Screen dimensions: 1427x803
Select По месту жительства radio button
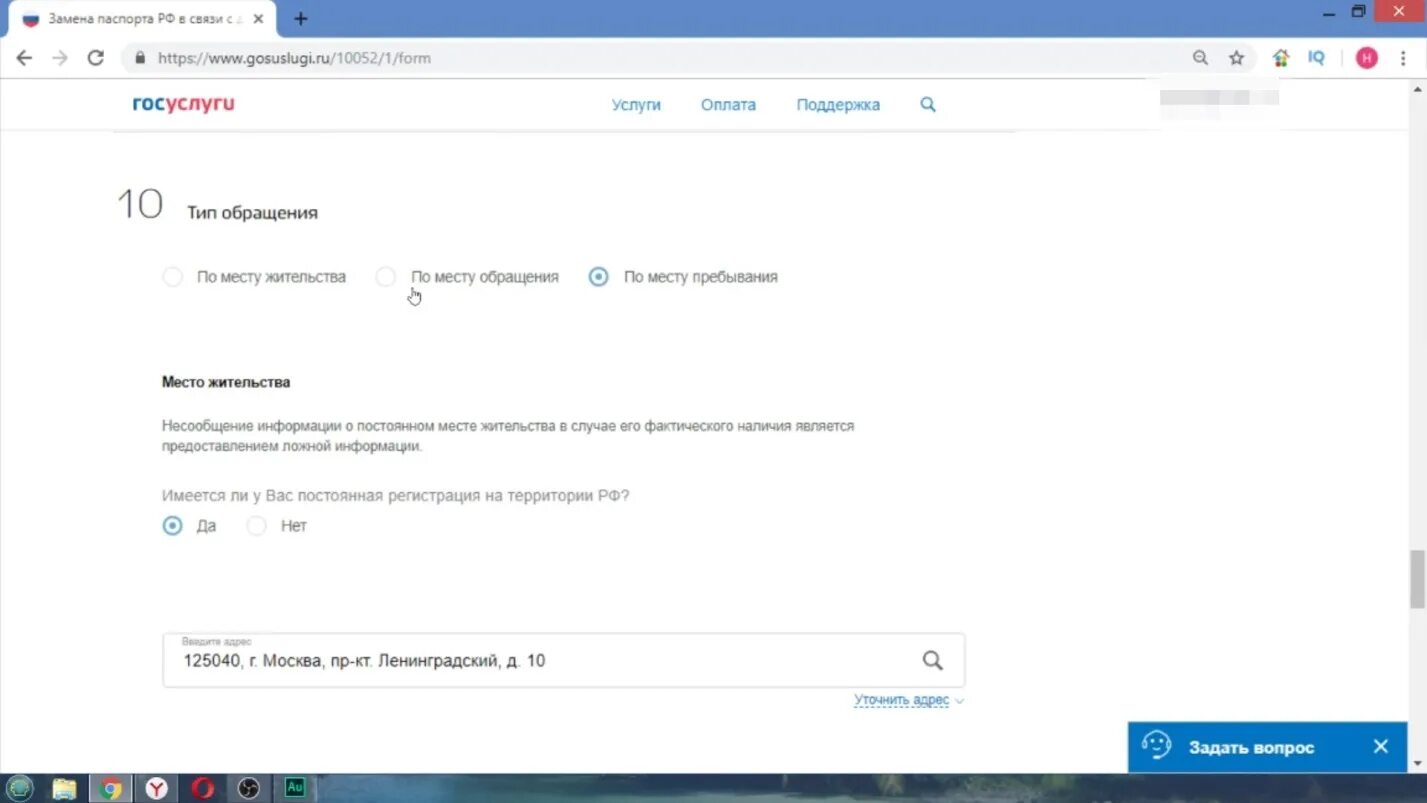pyautogui.click(x=173, y=277)
